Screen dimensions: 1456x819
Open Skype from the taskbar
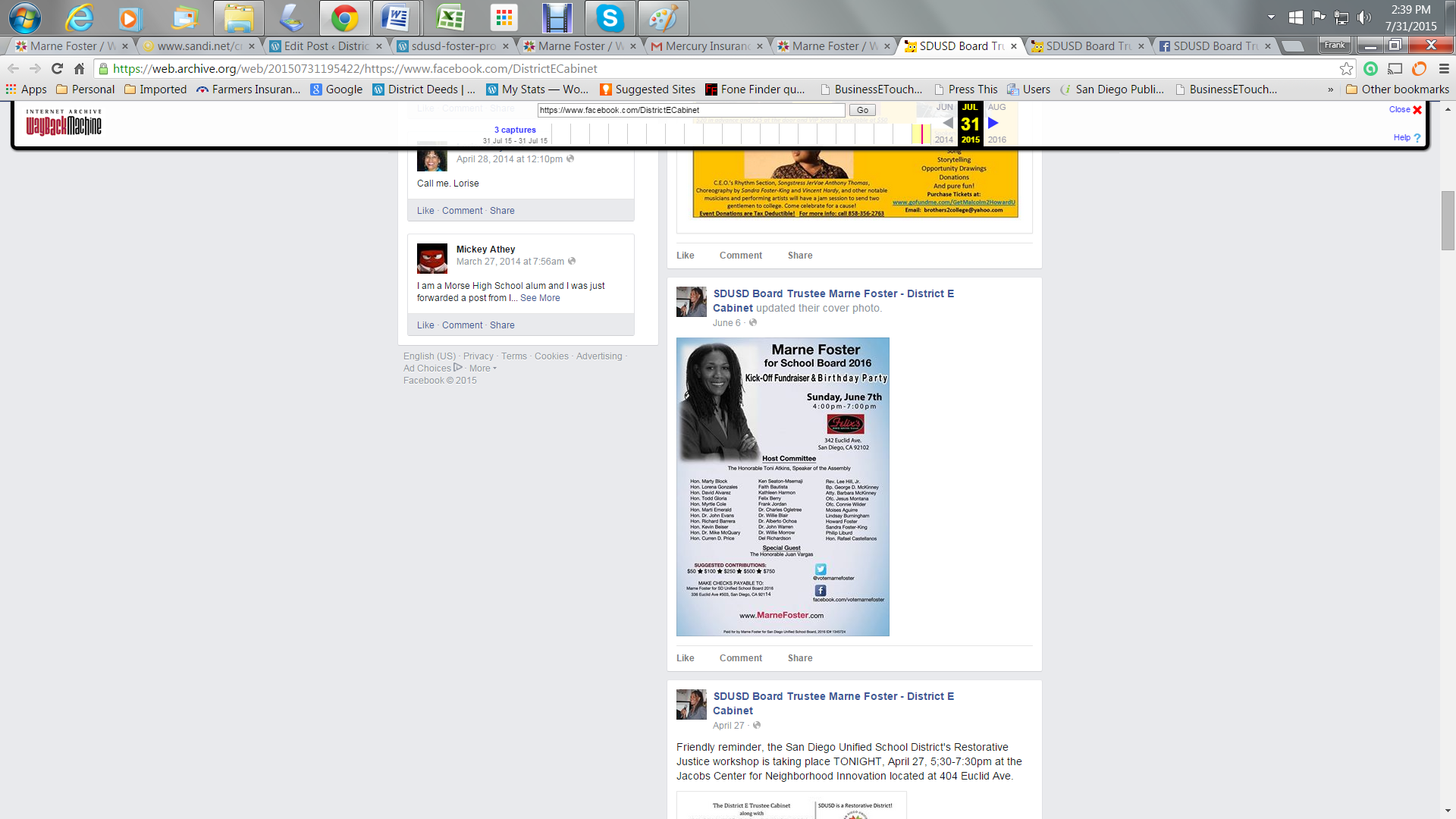(610, 18)
